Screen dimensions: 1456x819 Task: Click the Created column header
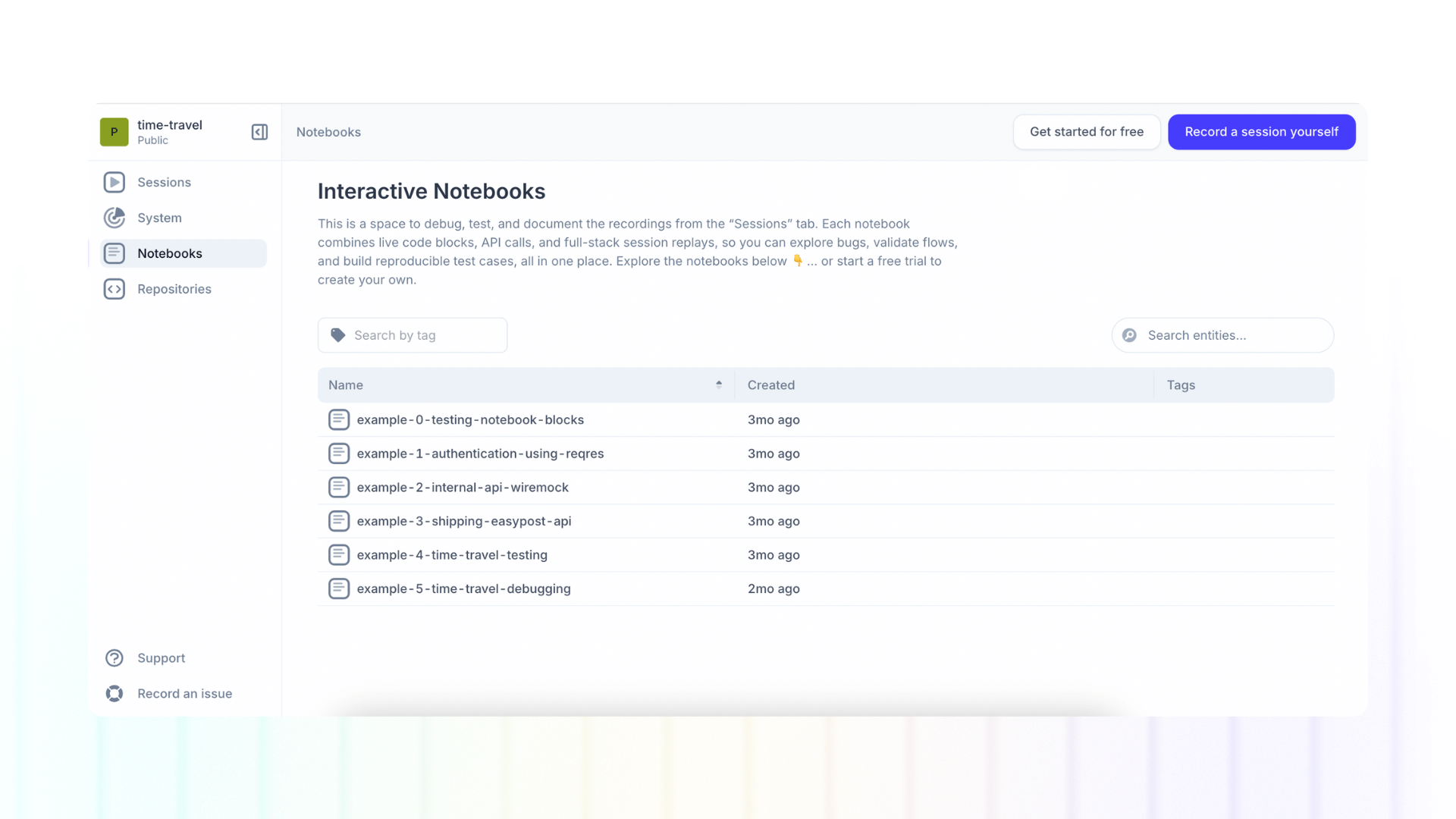(x=771, y=384)
